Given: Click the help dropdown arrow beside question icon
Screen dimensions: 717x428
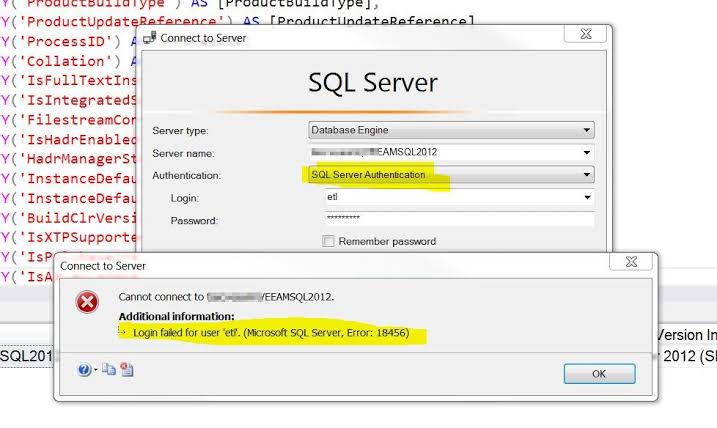Looking at the screenshot, I should 95,370.
